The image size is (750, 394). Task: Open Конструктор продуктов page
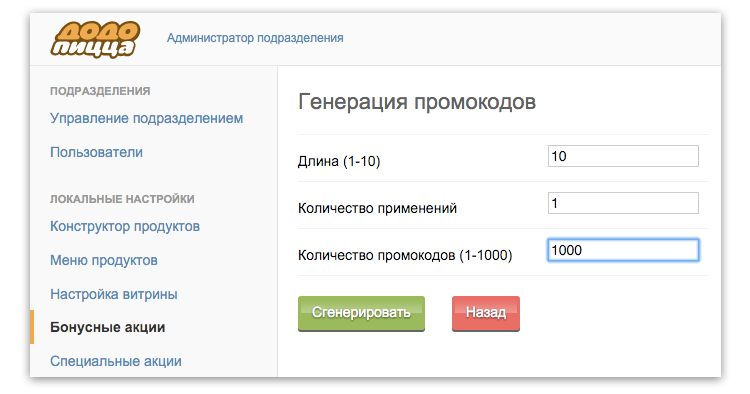(125, 226)
